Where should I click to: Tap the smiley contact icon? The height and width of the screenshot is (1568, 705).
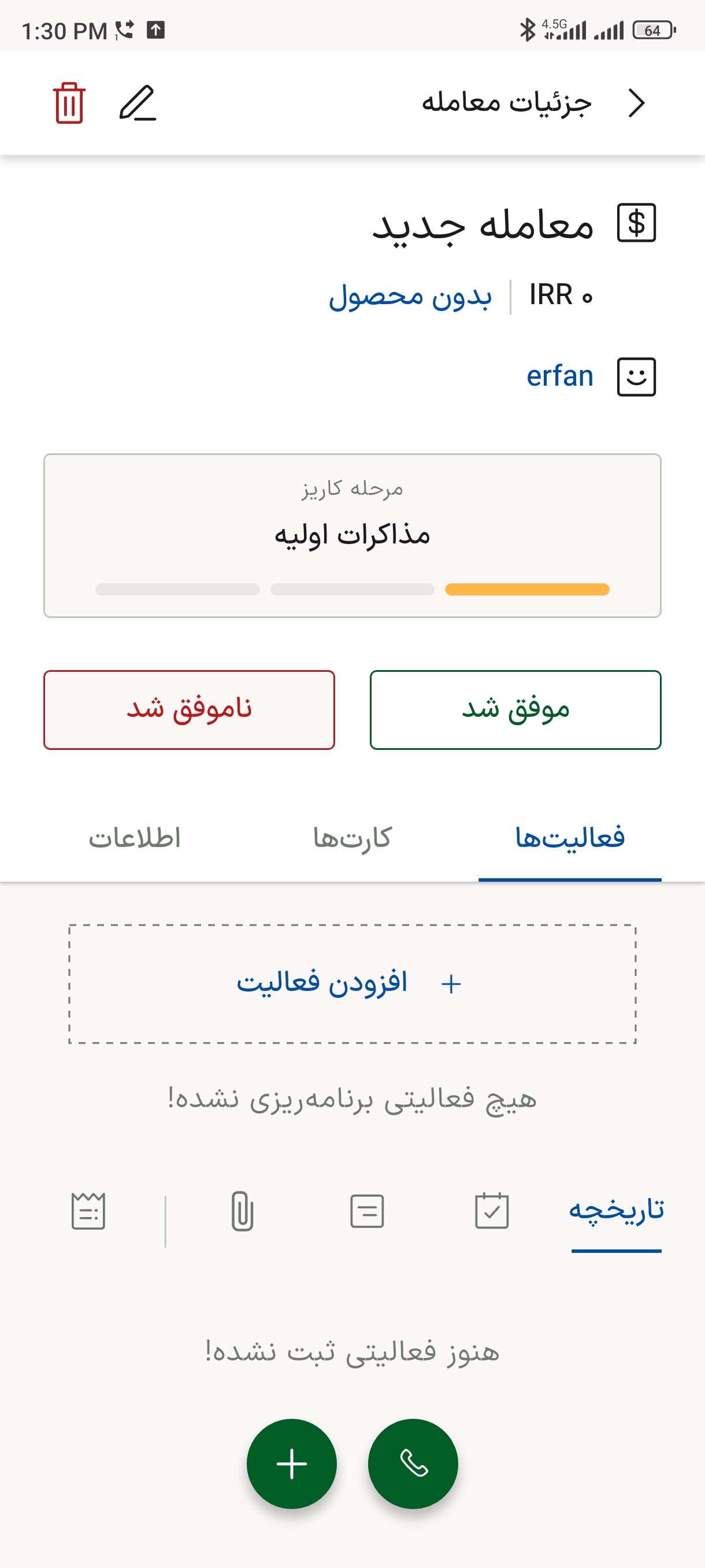tap(636, 377)
